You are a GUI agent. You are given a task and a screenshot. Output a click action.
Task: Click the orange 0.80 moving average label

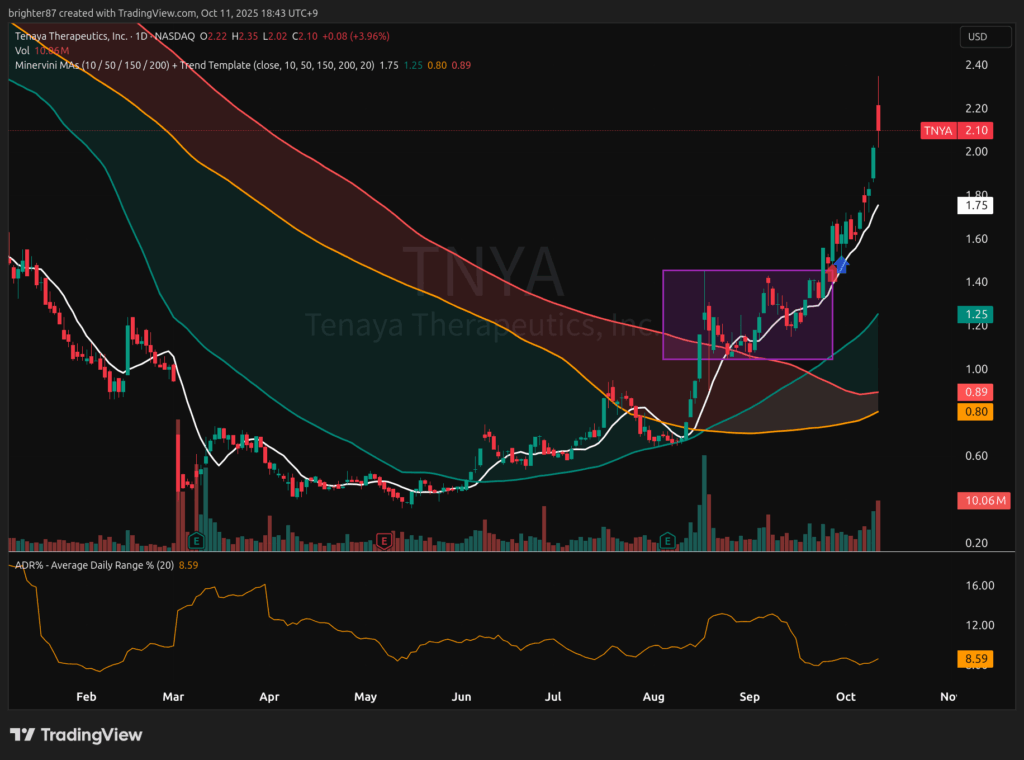pos(975,411)
